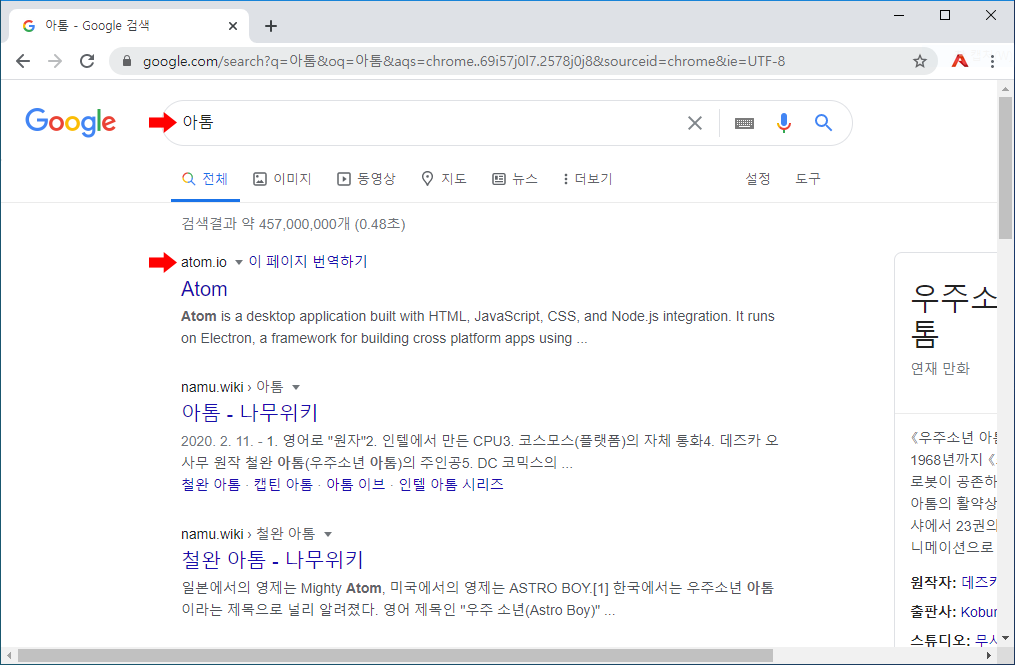Click the scroll-left arrow of horizontal scrollbar

pos(9,656)
